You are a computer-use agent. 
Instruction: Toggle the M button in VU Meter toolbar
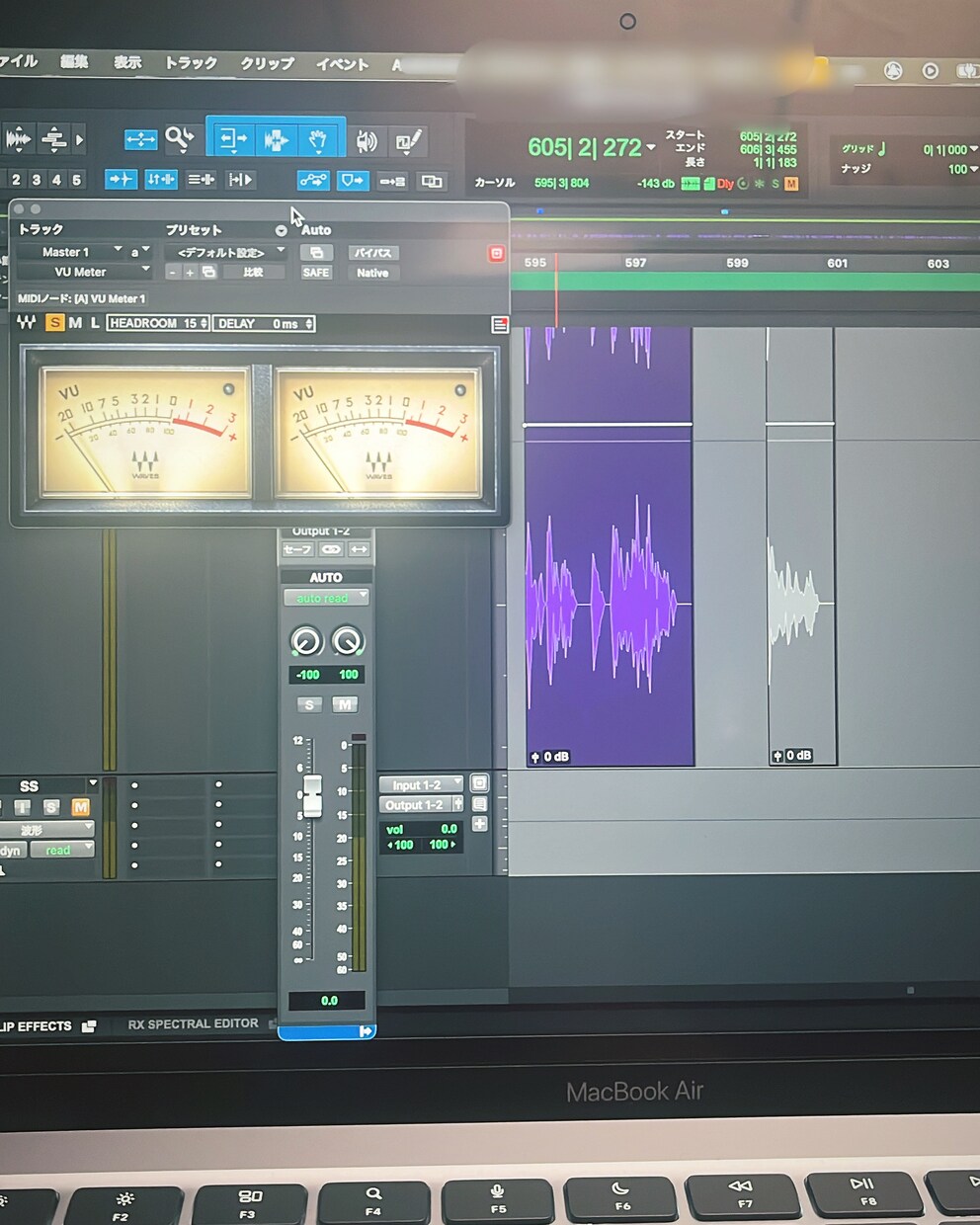(75, 323)
